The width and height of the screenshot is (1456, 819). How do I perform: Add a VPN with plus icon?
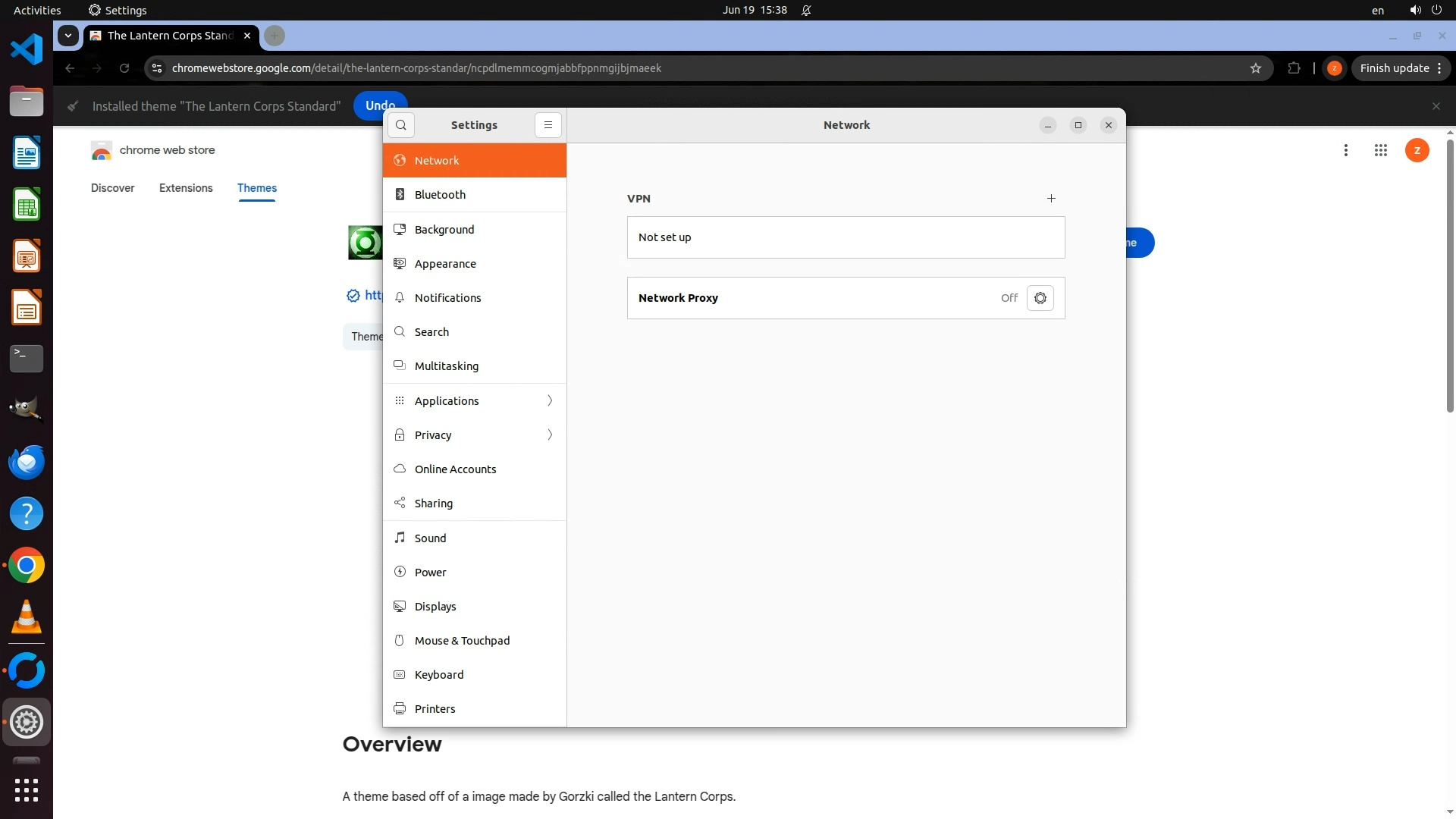tap(1051, 199)
